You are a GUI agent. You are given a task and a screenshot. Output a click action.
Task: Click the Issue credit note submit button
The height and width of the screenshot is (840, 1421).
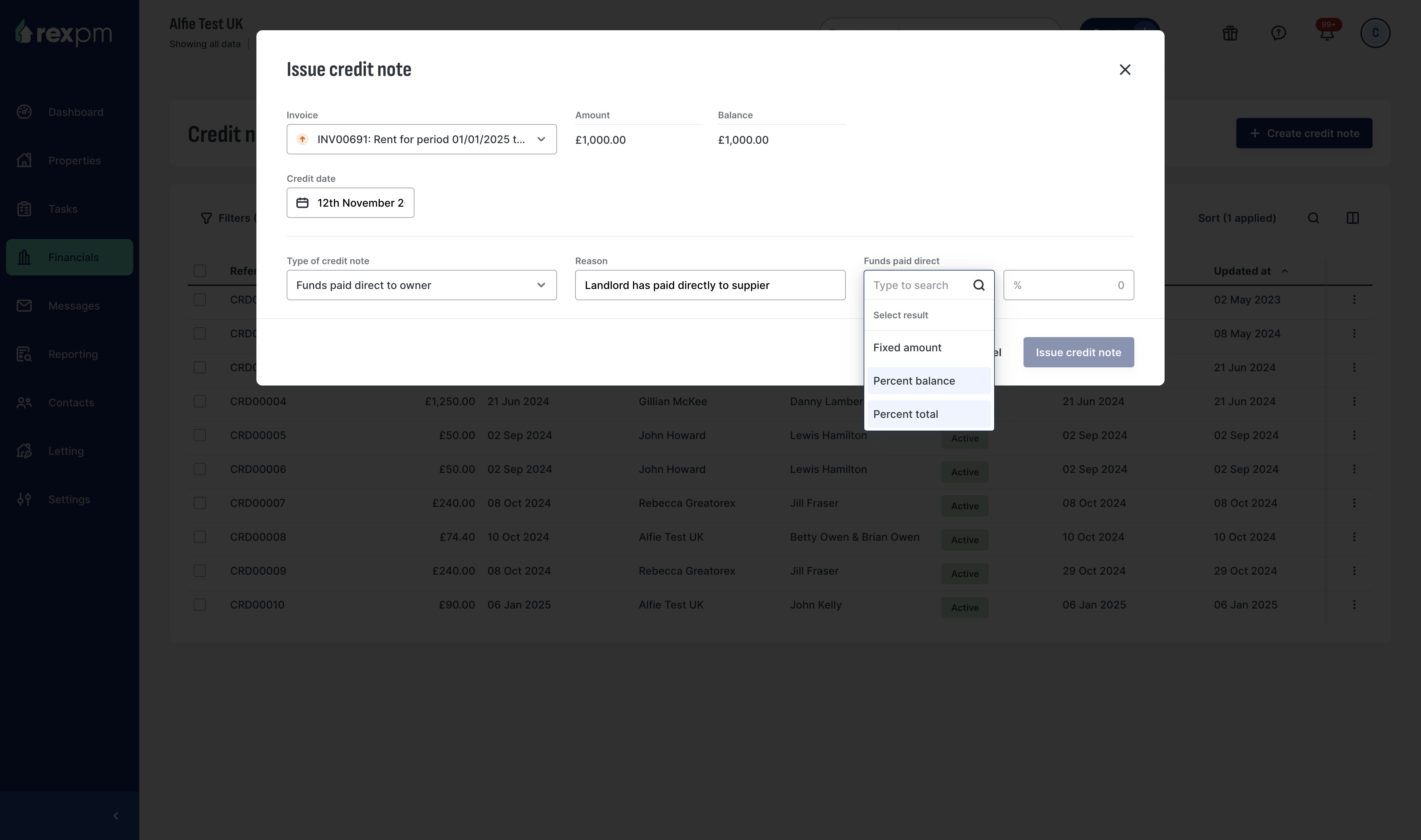[1078, 353]
